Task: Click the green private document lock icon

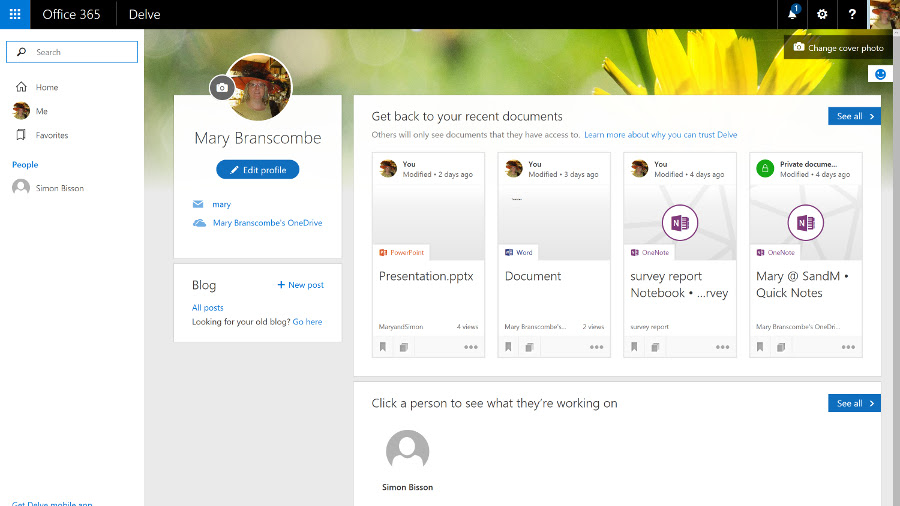Action: click(x=765, y=169)
